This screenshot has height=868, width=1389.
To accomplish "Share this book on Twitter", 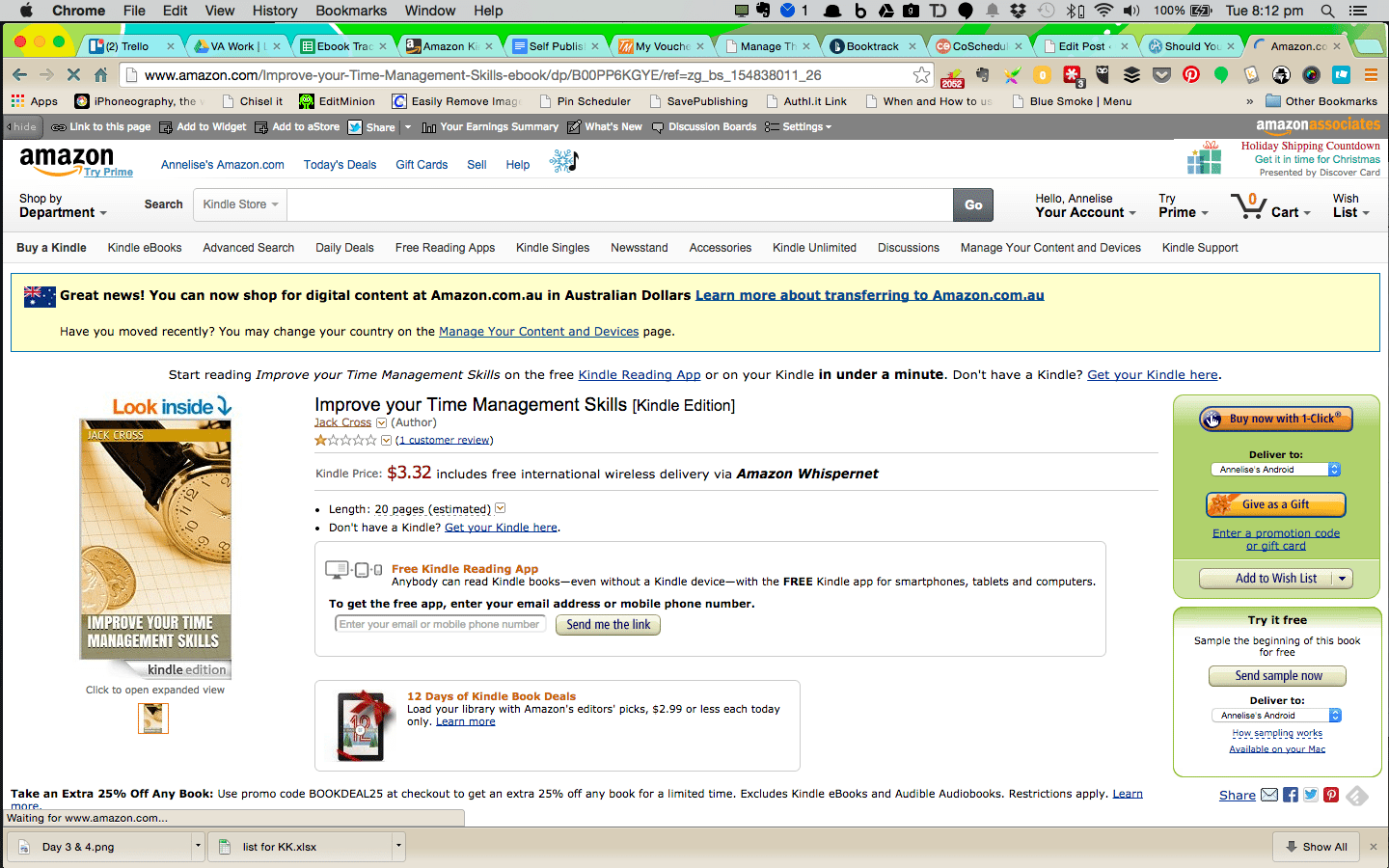I will pos(1311,795).
